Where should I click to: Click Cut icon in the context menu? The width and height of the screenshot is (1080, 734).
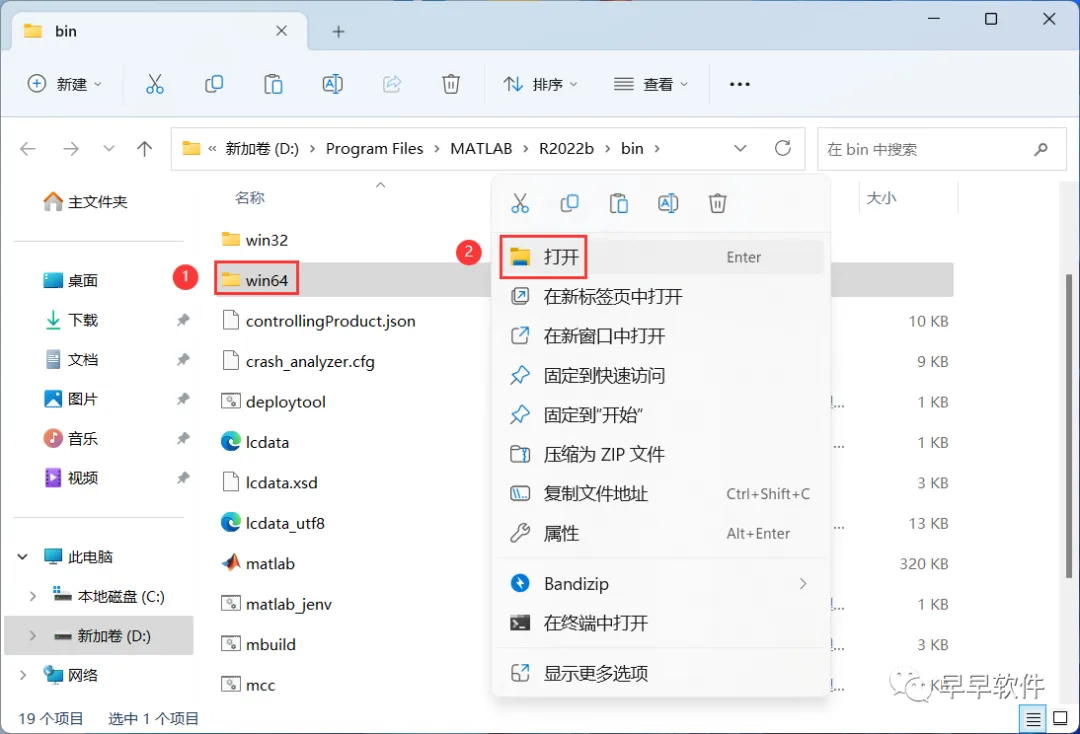click(520, 203)
